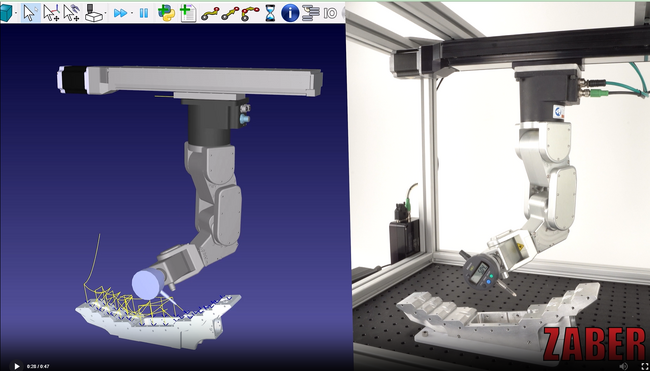Choose the Move reference frame tool
Viewport: 650px width, 371px height.
pyautogui.click(x=51, y=13)
